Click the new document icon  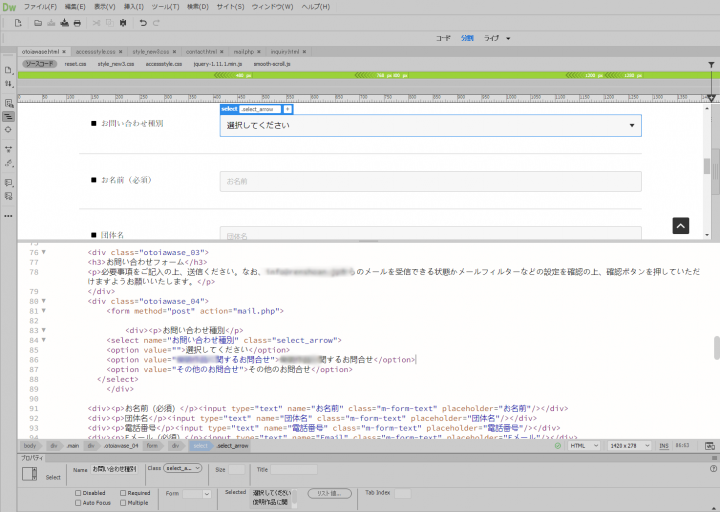coord(18,23)
